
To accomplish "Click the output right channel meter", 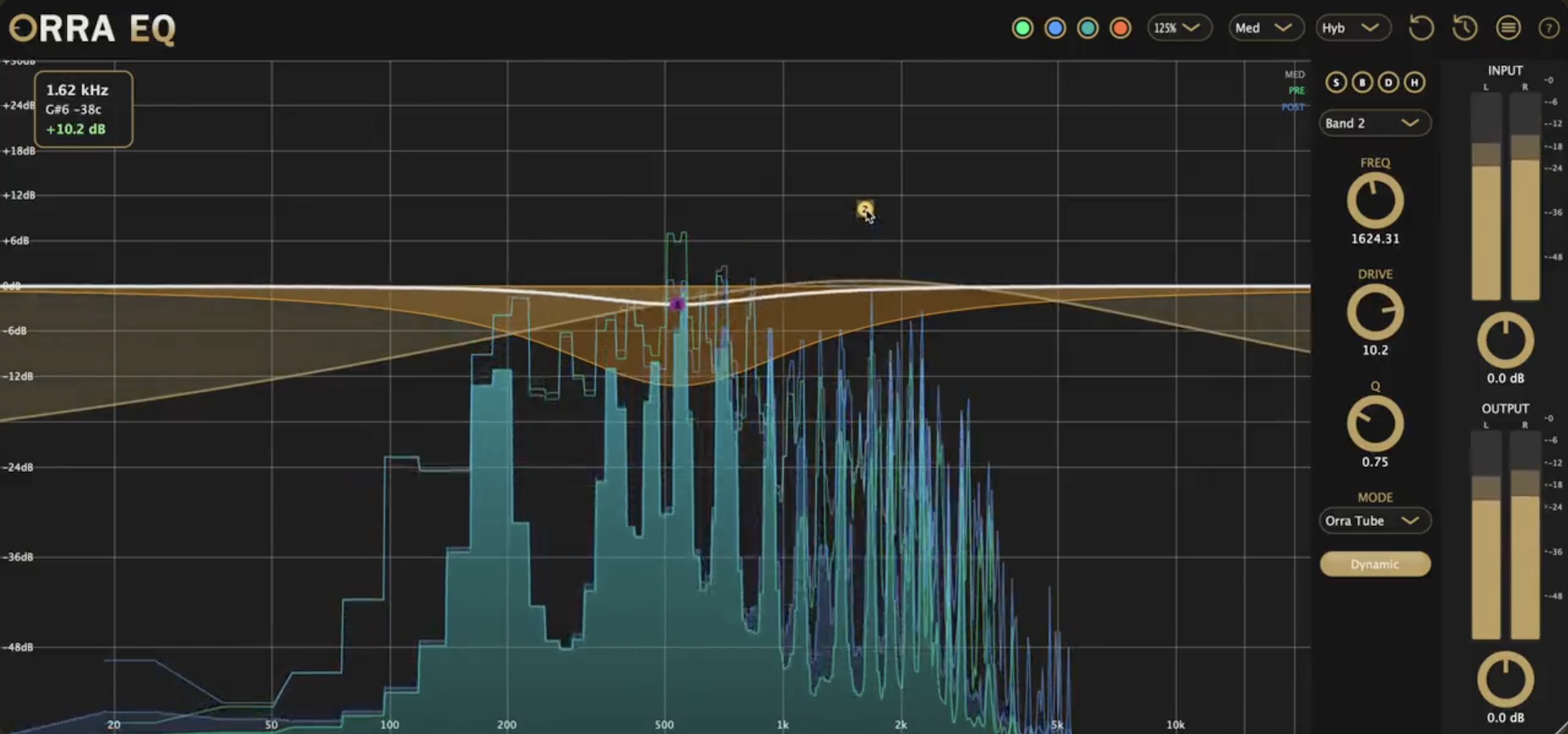I will [x=1525, y=535].
